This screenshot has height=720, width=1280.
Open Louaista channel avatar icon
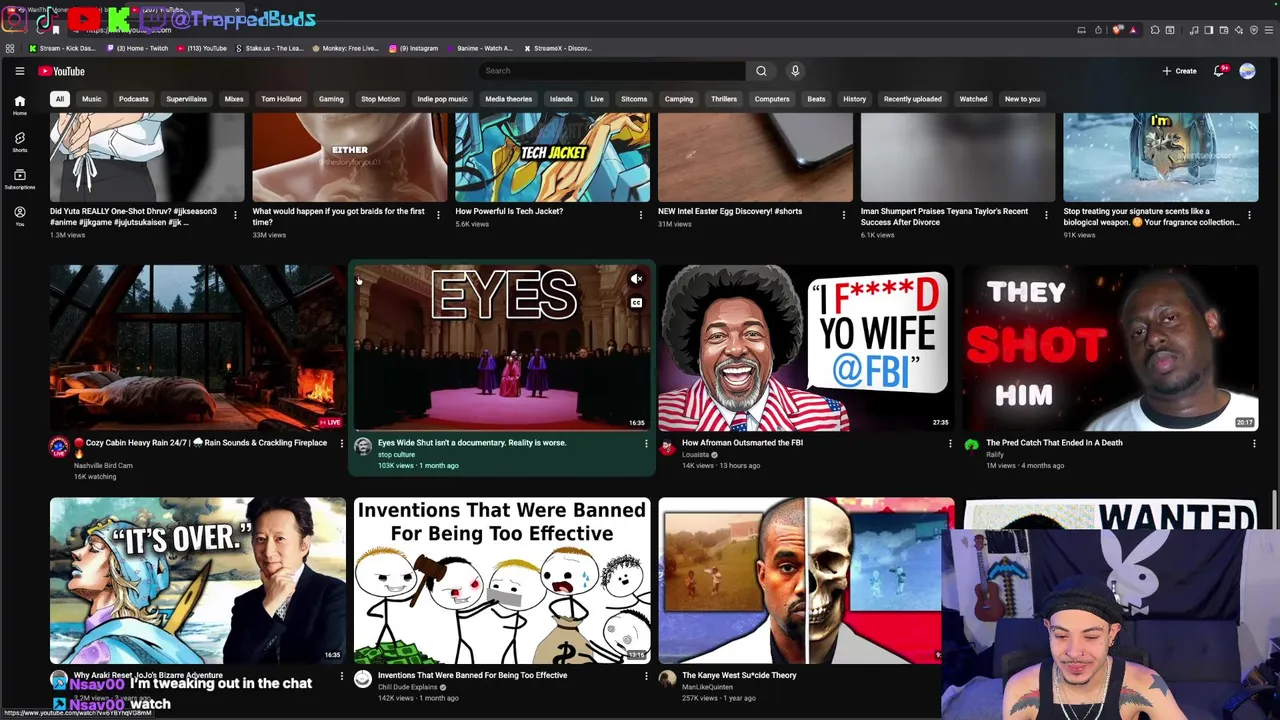click(x=667, y=447)
